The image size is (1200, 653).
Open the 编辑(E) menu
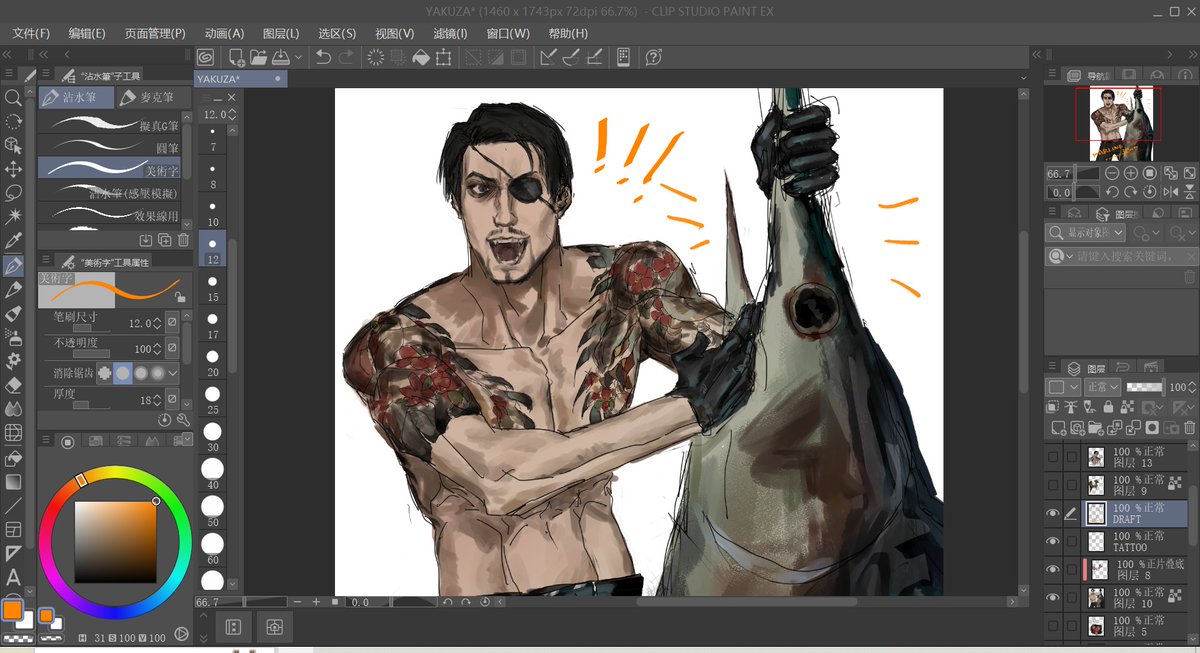(x=87, y=33)
